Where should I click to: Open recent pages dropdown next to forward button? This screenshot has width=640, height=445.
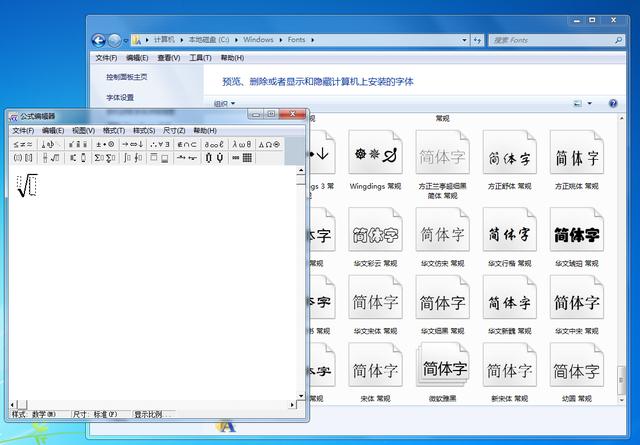pos(126,41)
